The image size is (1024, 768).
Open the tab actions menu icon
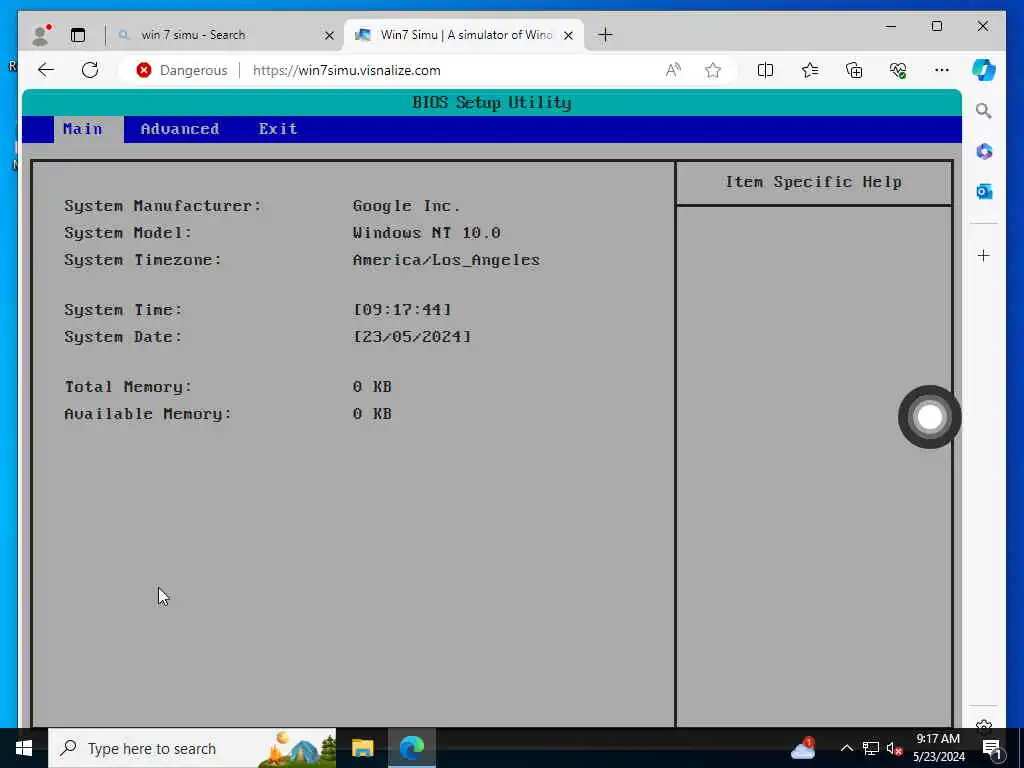[x=78, y=35]
